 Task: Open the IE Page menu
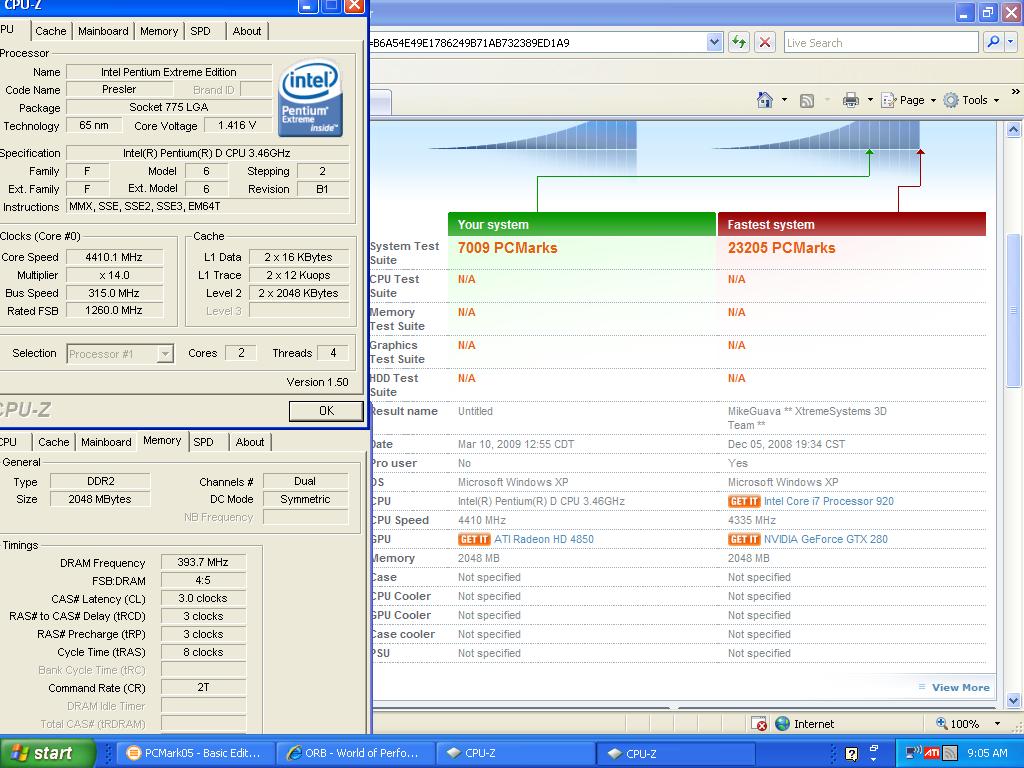click(909, 100)
